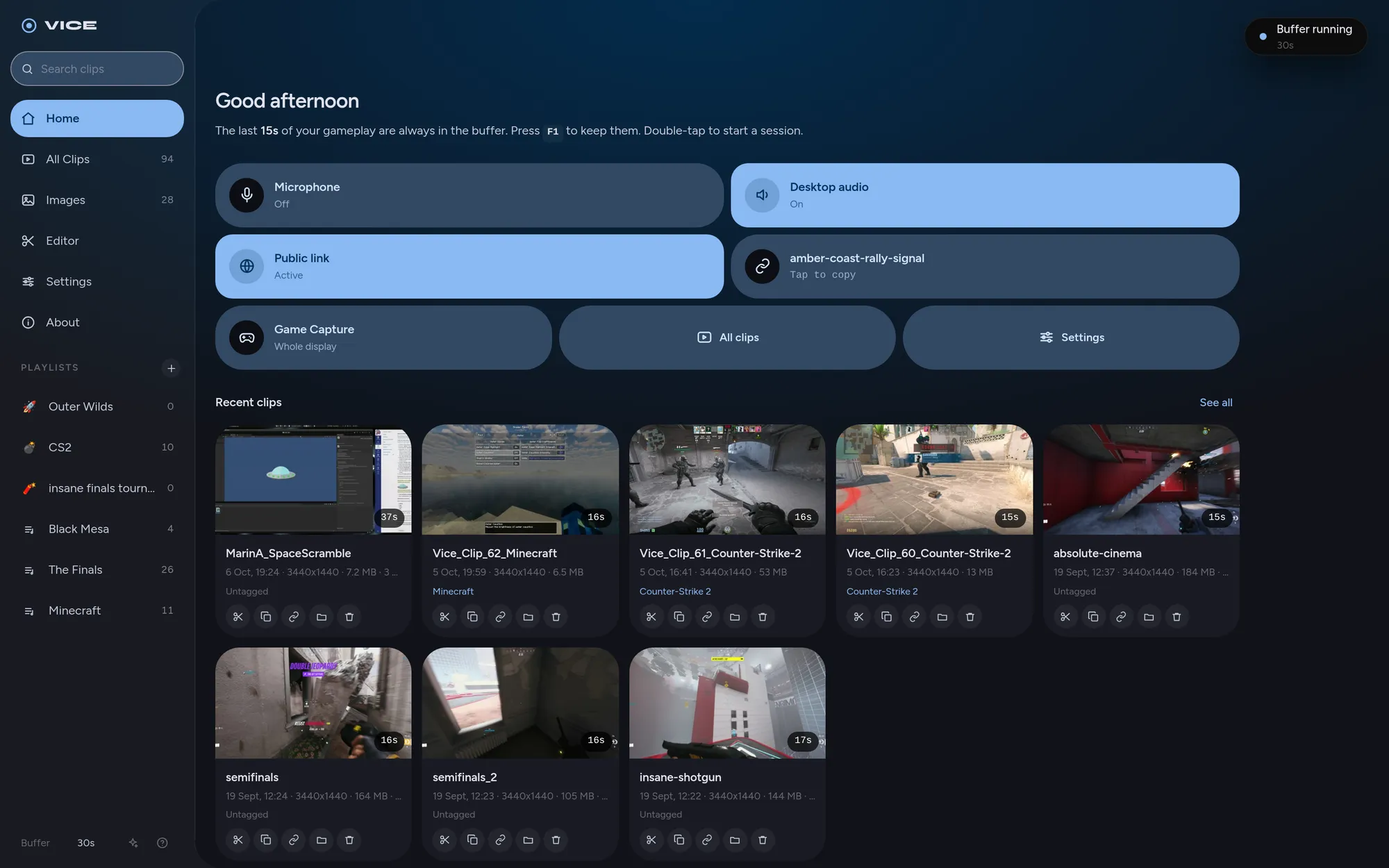The width and height of the screenshot is (1389, 868).
Task: Open MarinA_SpaceScramble clip thumbnail
Action: (313, 480)
